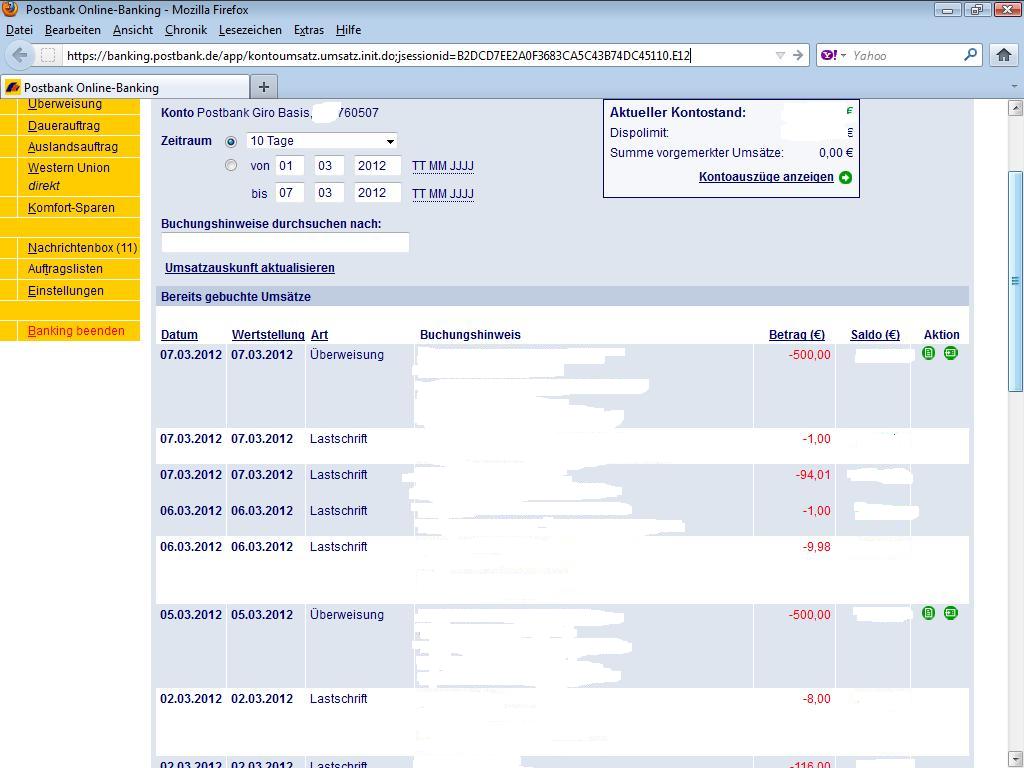
Task: Click Banking beenden to log out
Action: 76,331
